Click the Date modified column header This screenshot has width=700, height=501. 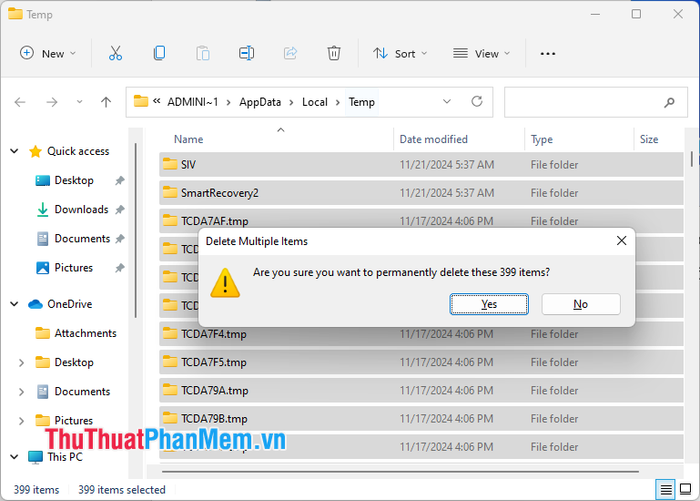click(433, 139)
